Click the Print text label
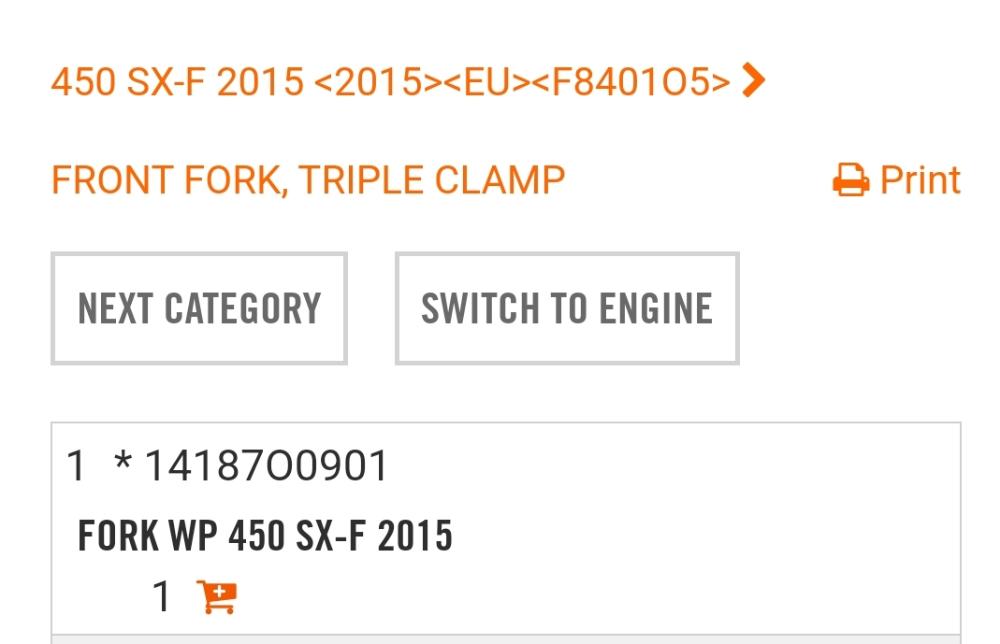 [920, 181]
